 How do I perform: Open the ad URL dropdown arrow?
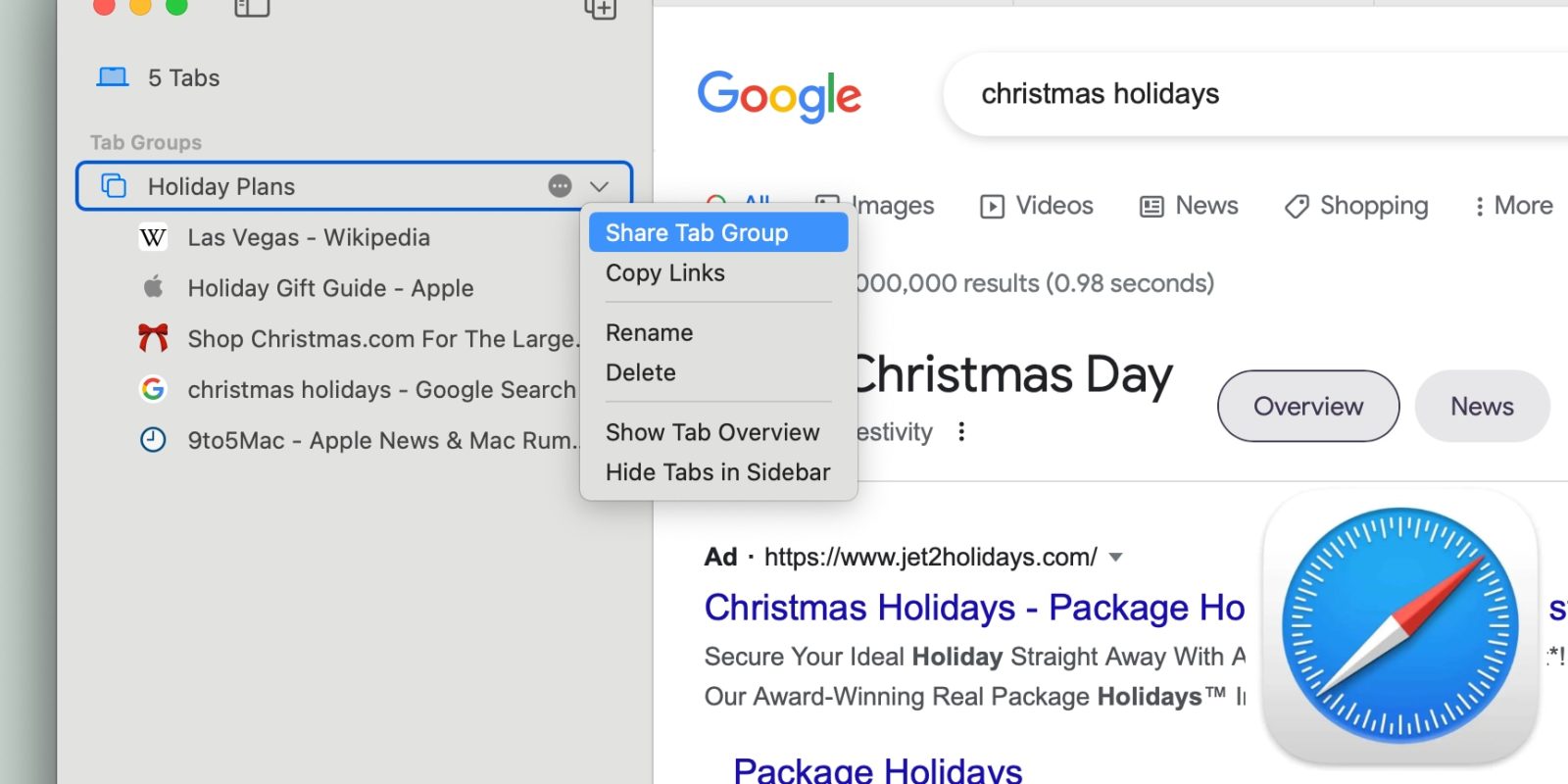tap(1115, 558)
